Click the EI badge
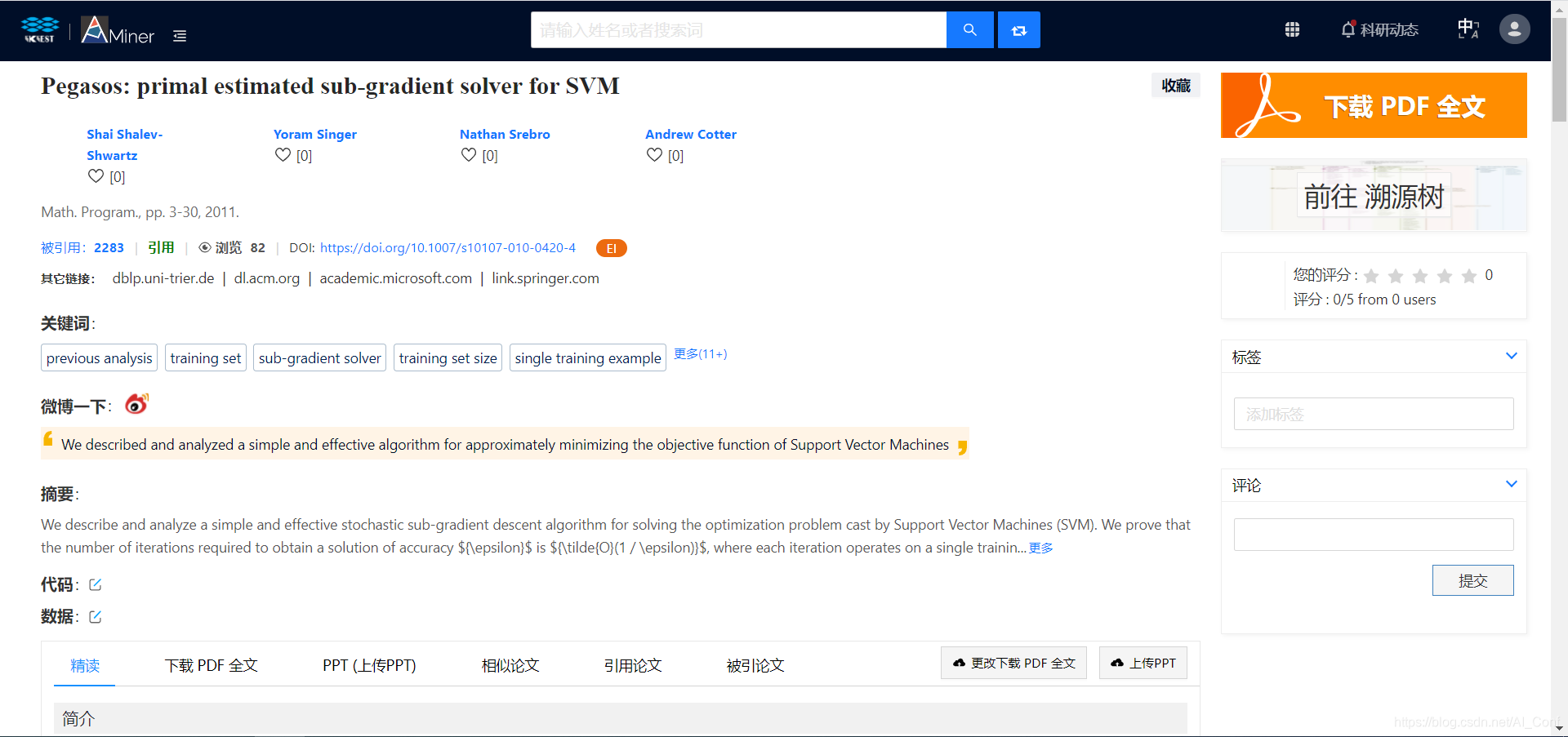The height and width of the screenshot is (737, 1568). point(611,248)
